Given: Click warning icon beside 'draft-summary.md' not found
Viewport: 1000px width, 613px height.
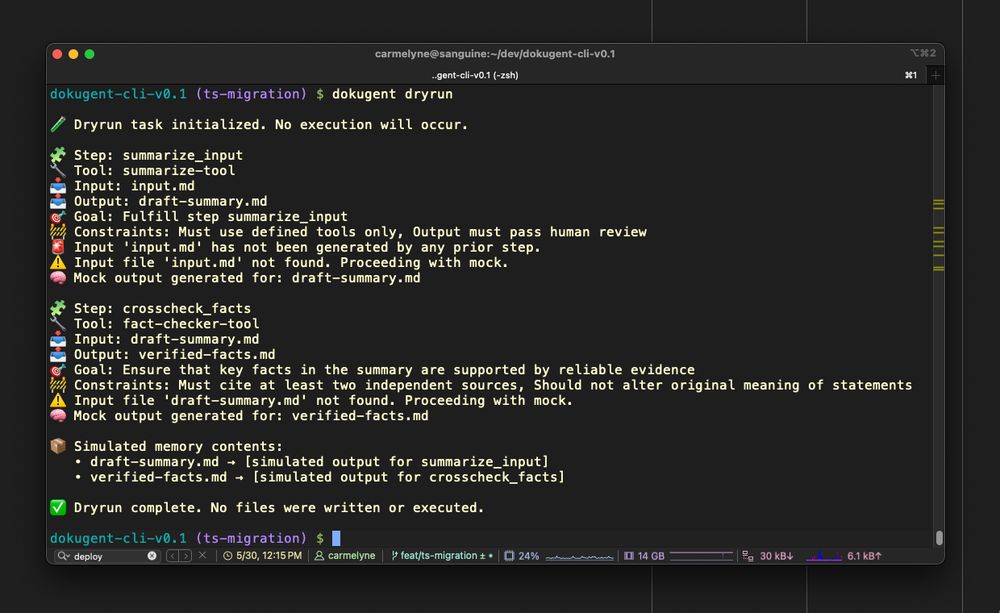Looking at the screenshot, I should 58,400.
